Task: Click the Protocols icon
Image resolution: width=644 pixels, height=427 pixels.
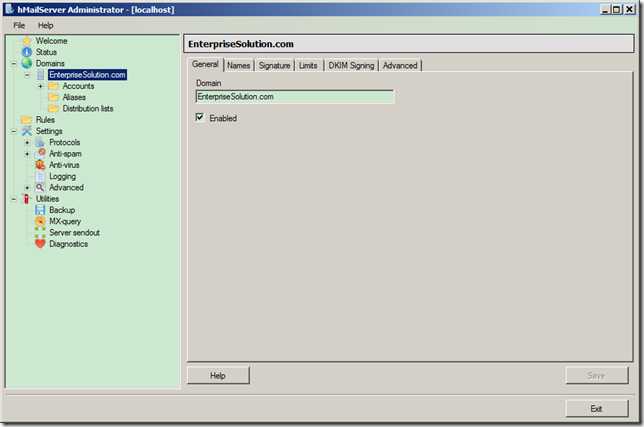Action: 40,142
